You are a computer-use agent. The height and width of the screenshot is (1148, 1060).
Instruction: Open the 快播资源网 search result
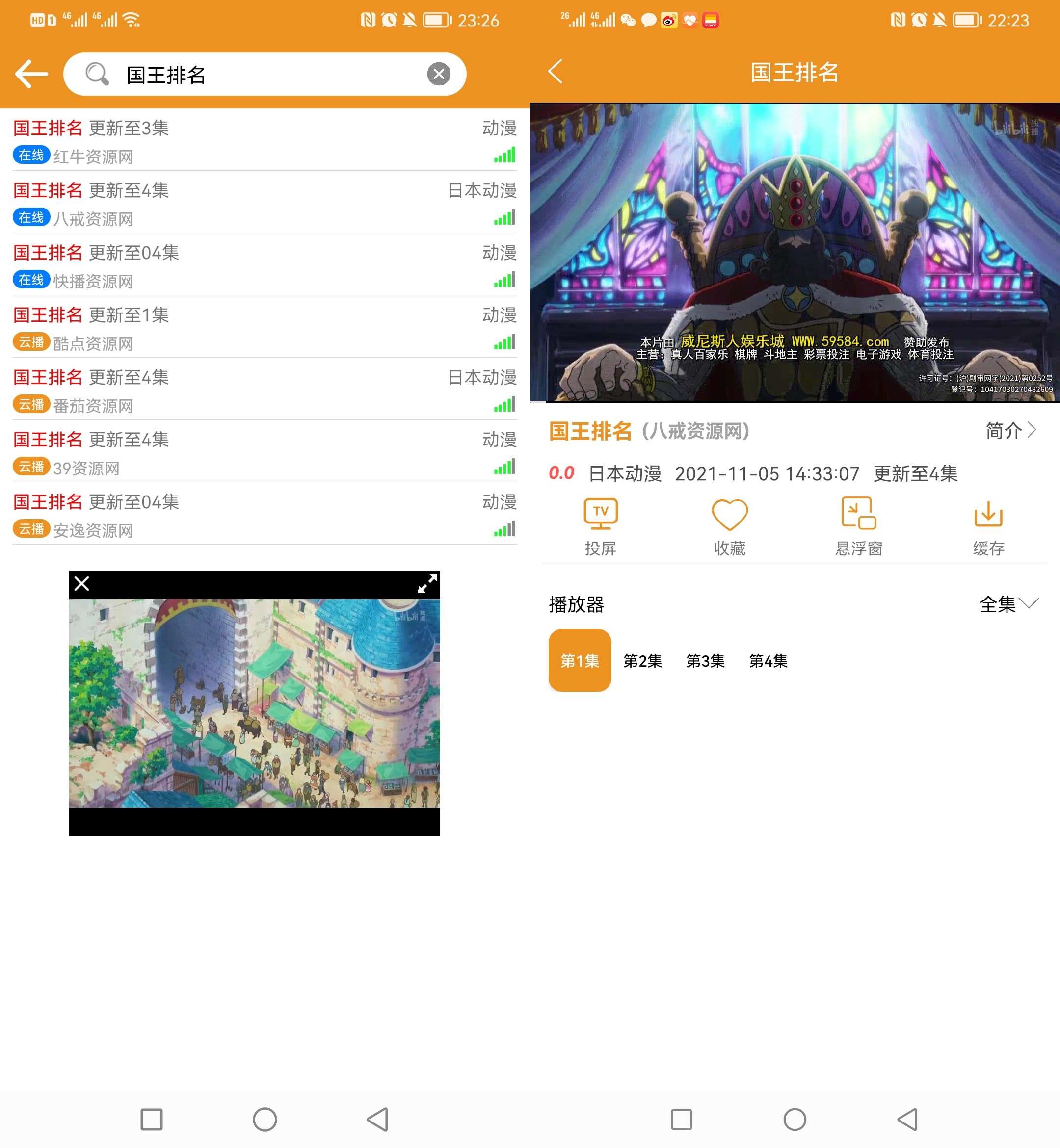tap(265, 265)
